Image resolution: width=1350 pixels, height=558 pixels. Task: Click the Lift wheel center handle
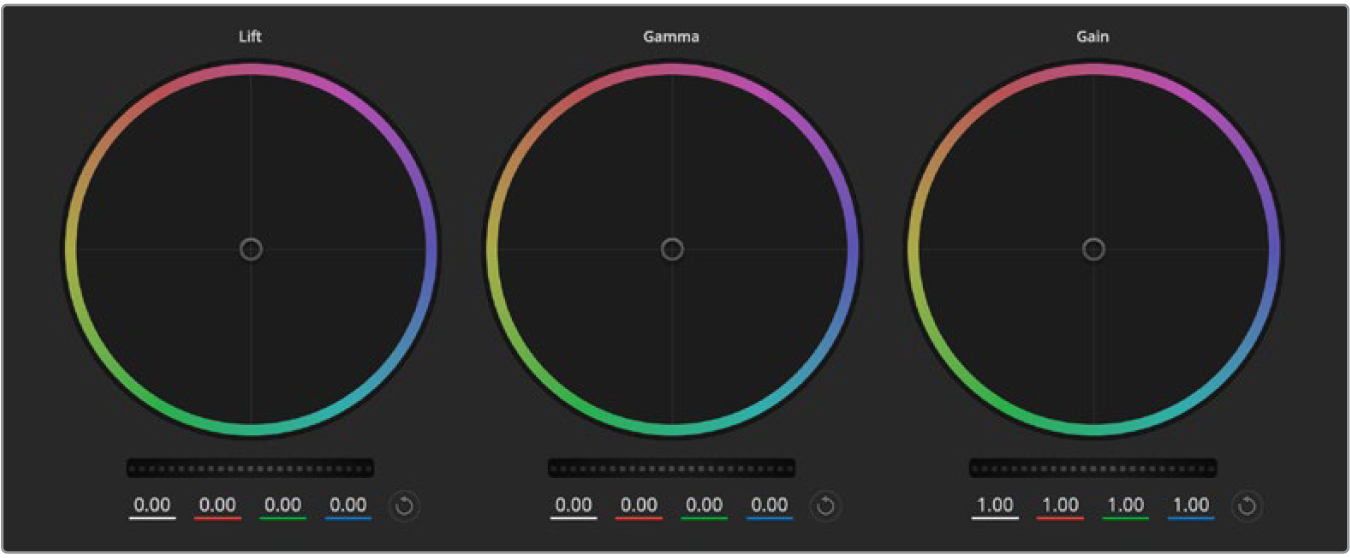click(251, 249)
